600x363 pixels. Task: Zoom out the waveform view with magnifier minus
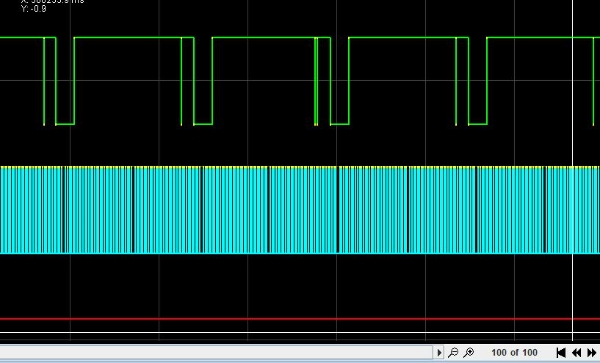point(453,352)
